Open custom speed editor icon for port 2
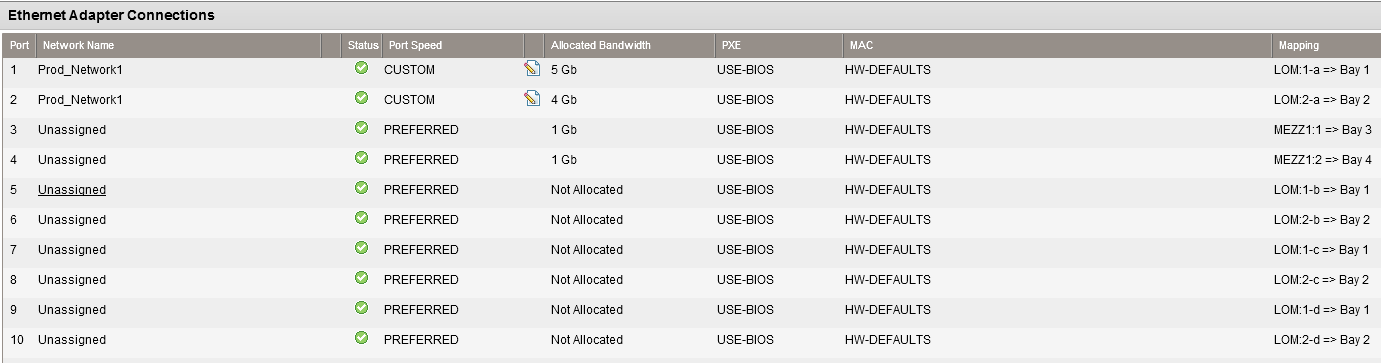The width and height of the screenshot is (1381, 363). click(x=532, y=99)
